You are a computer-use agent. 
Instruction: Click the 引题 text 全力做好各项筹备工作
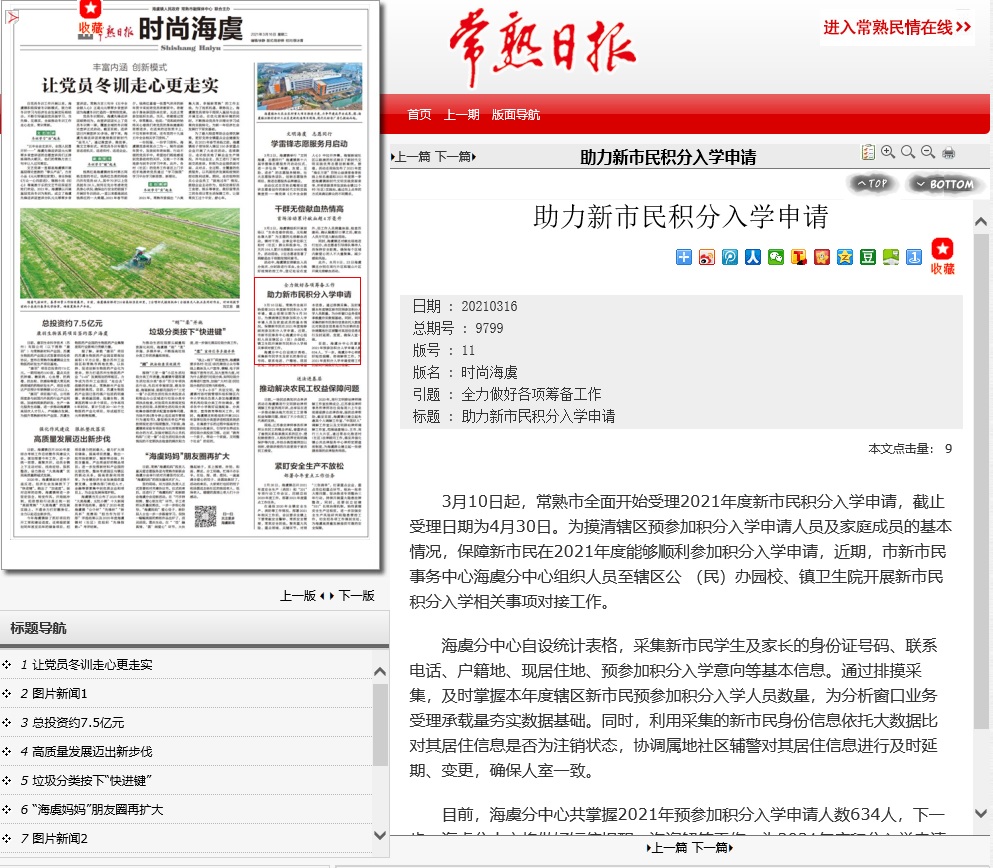coord(531,394)
